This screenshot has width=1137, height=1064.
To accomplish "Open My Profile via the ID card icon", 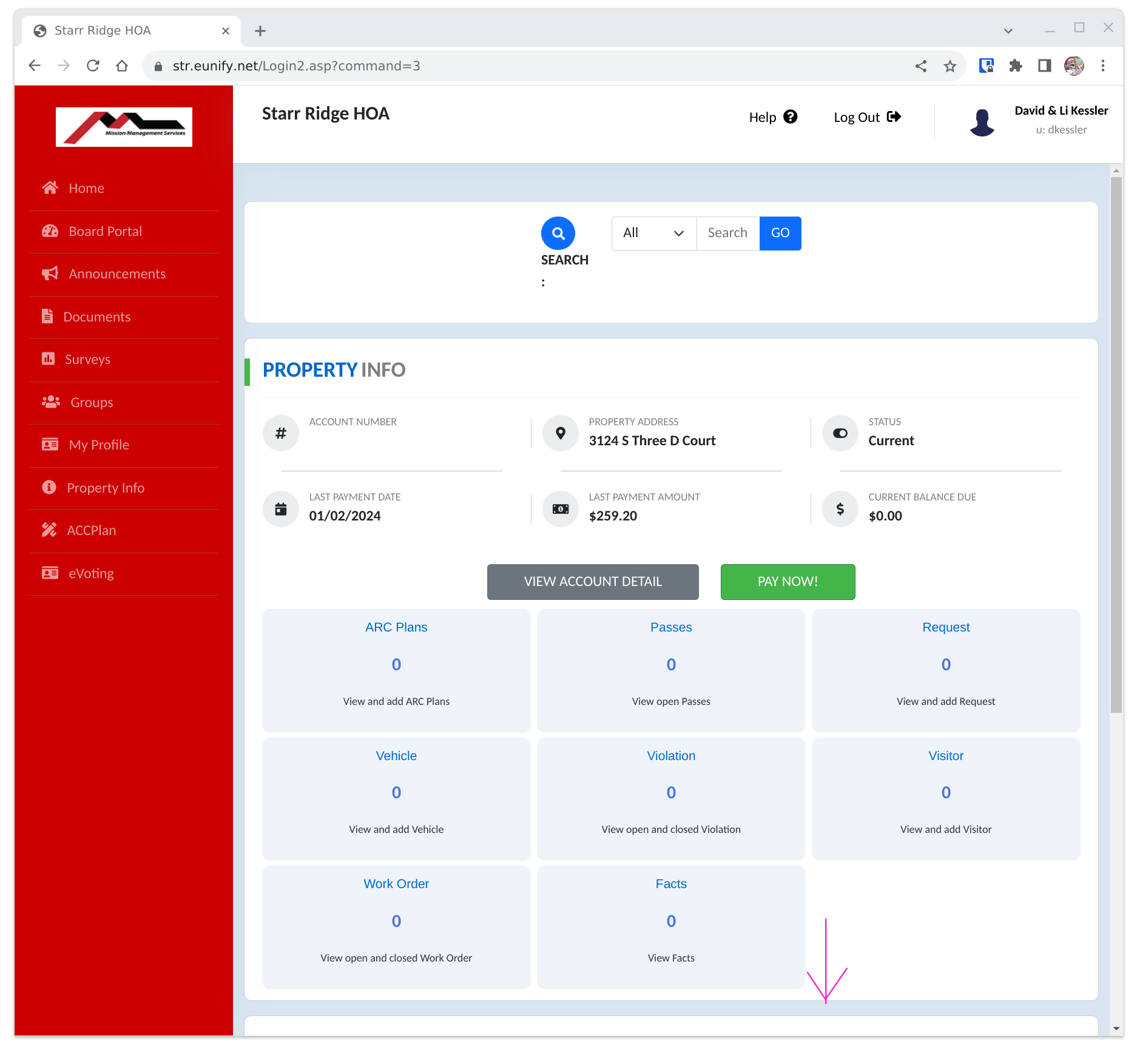I will coord(49,445).
